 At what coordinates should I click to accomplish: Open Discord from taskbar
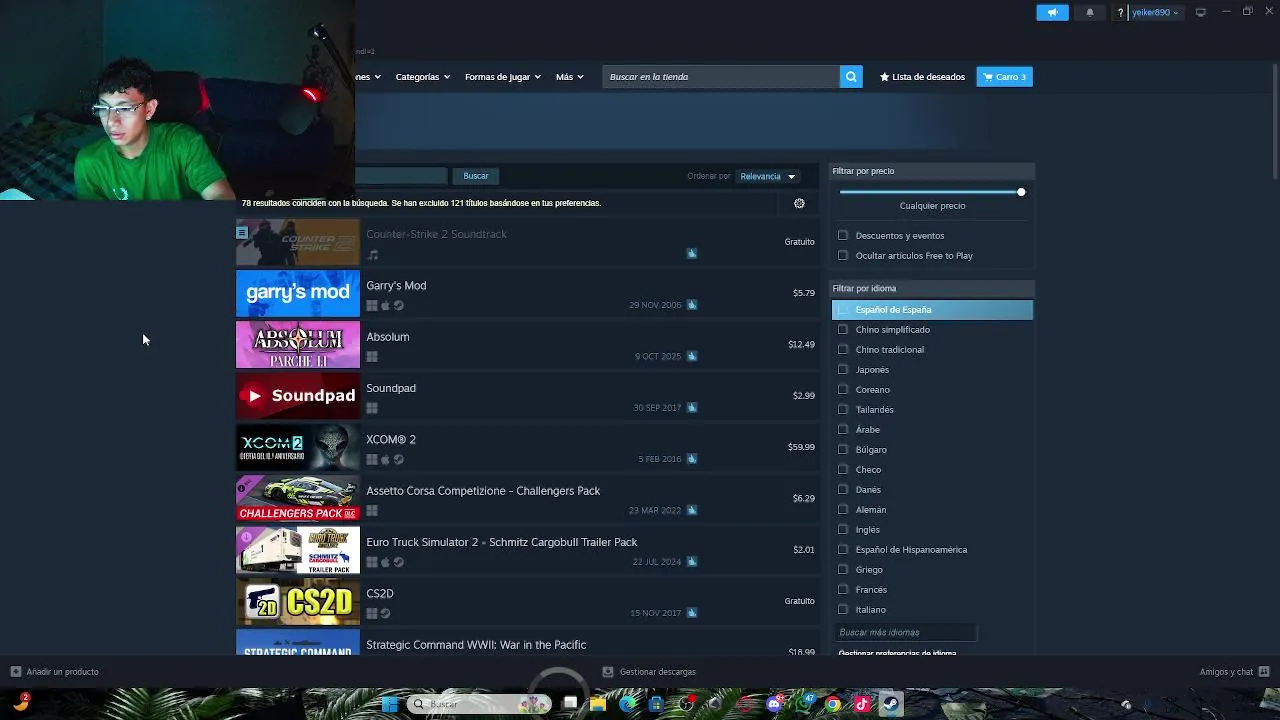coord(774,704)
